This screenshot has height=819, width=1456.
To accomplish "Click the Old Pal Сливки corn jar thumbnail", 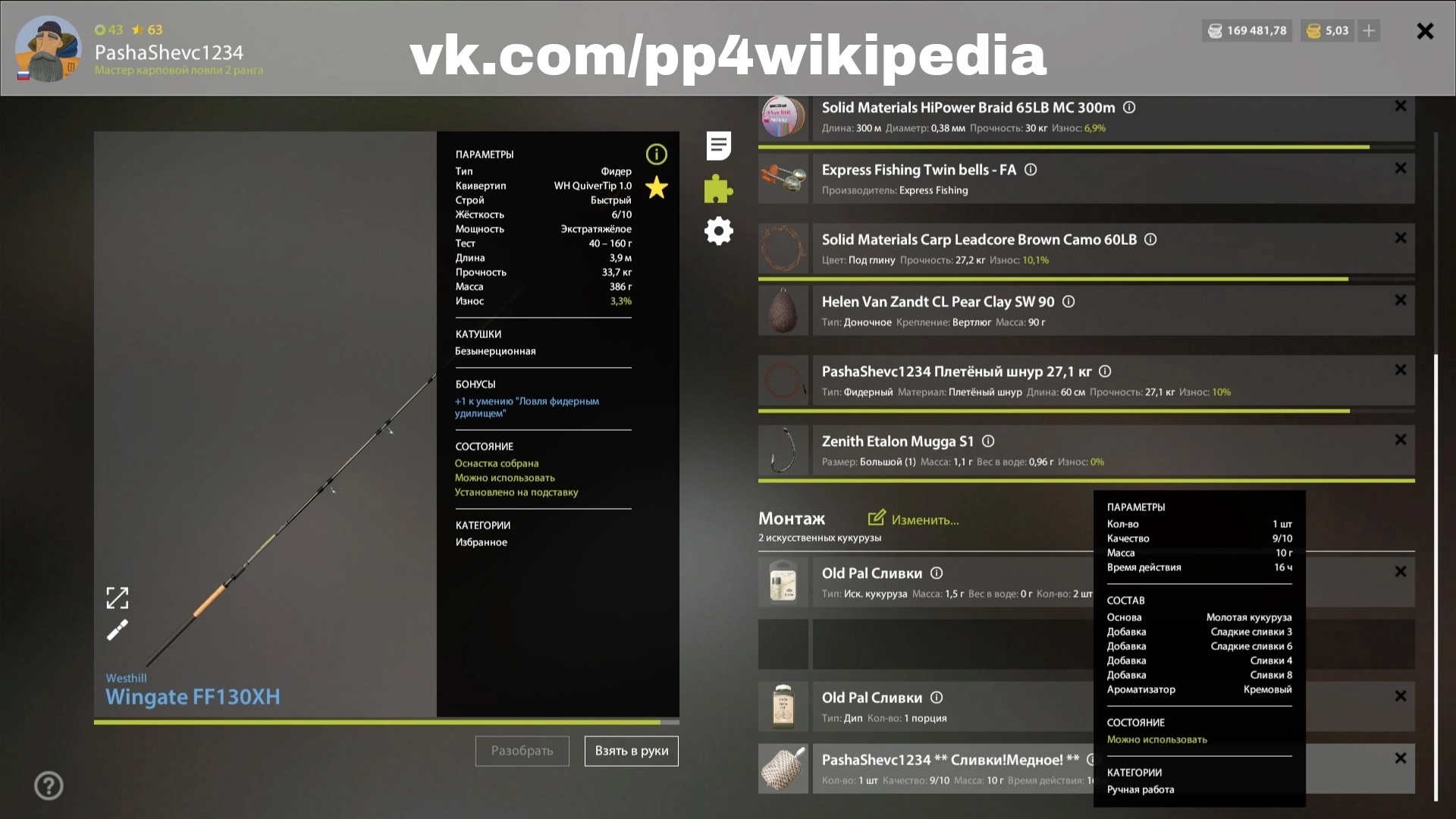I will (x=783, y=582).
